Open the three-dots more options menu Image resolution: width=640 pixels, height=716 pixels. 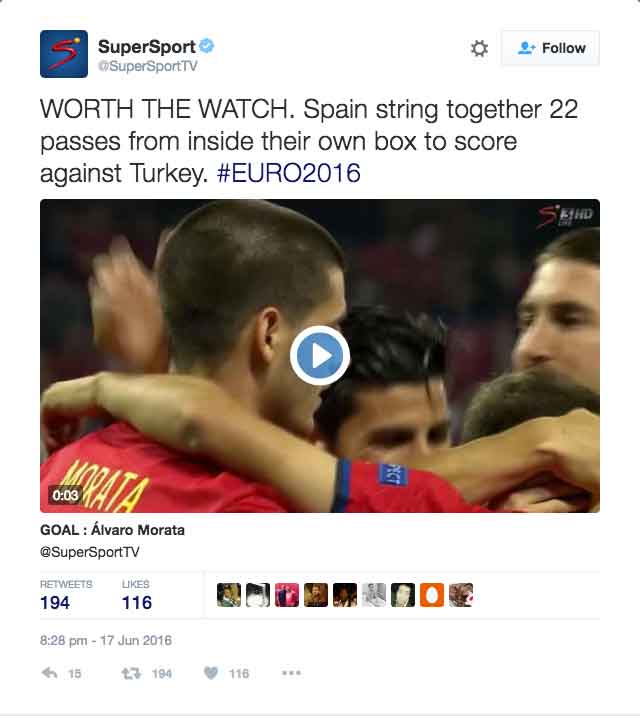click(x=291, y=673)
